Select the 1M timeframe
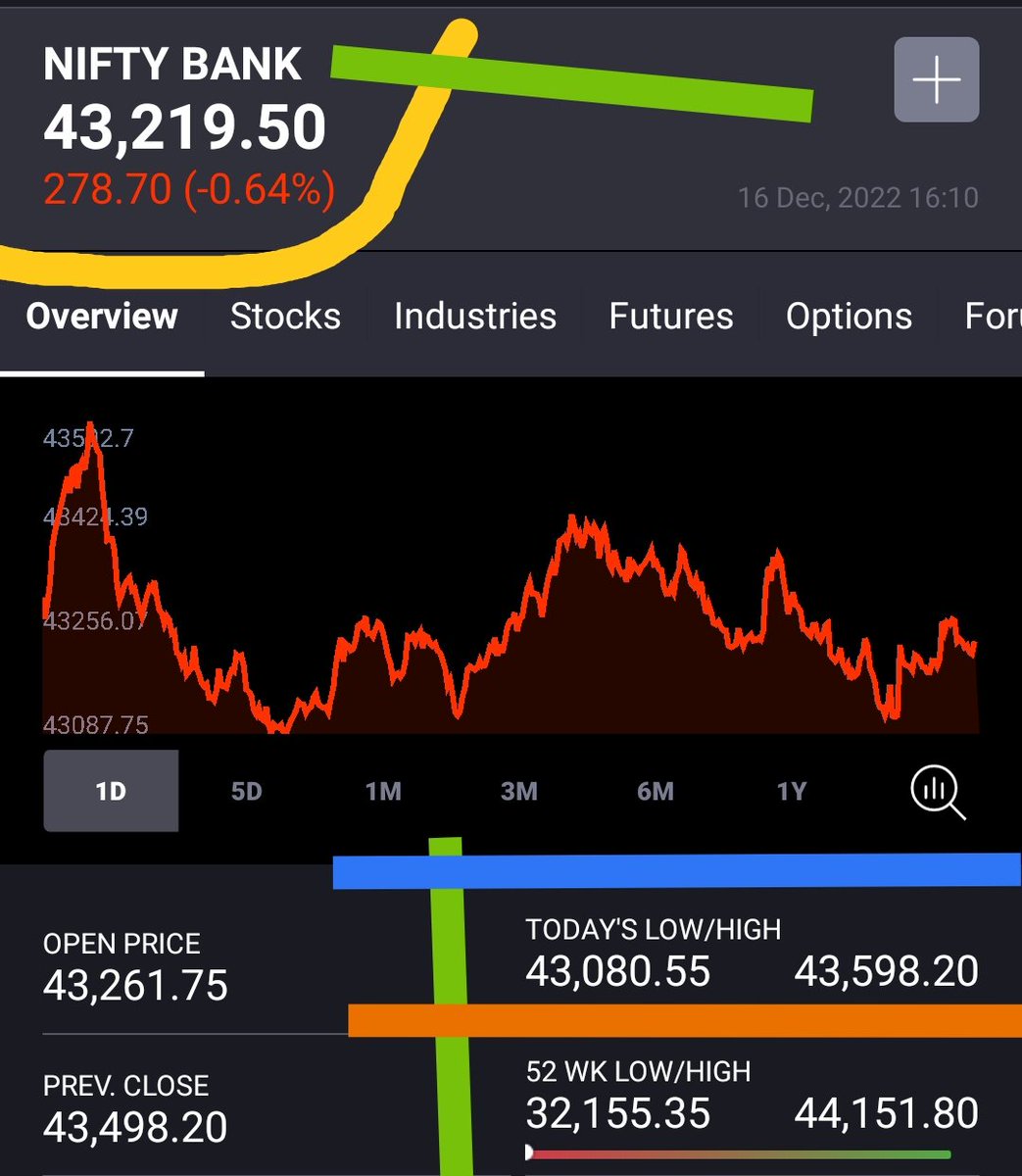The height and width of the screenshot is (1176, 1022). [382, 791]
